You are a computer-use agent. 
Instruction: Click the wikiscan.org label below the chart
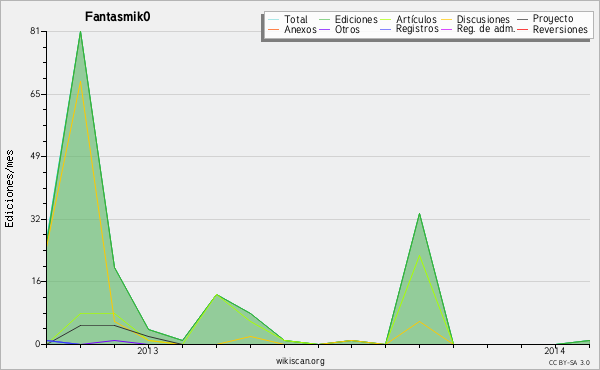click(300, 361)
